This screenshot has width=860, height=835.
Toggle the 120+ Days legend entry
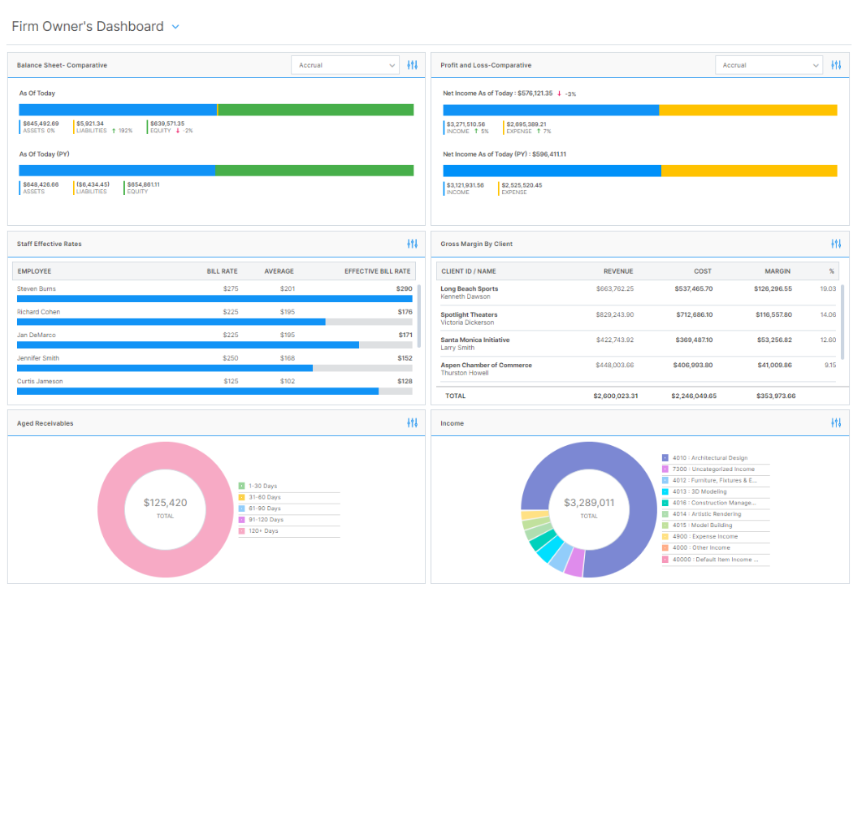[x=262, y=531]
